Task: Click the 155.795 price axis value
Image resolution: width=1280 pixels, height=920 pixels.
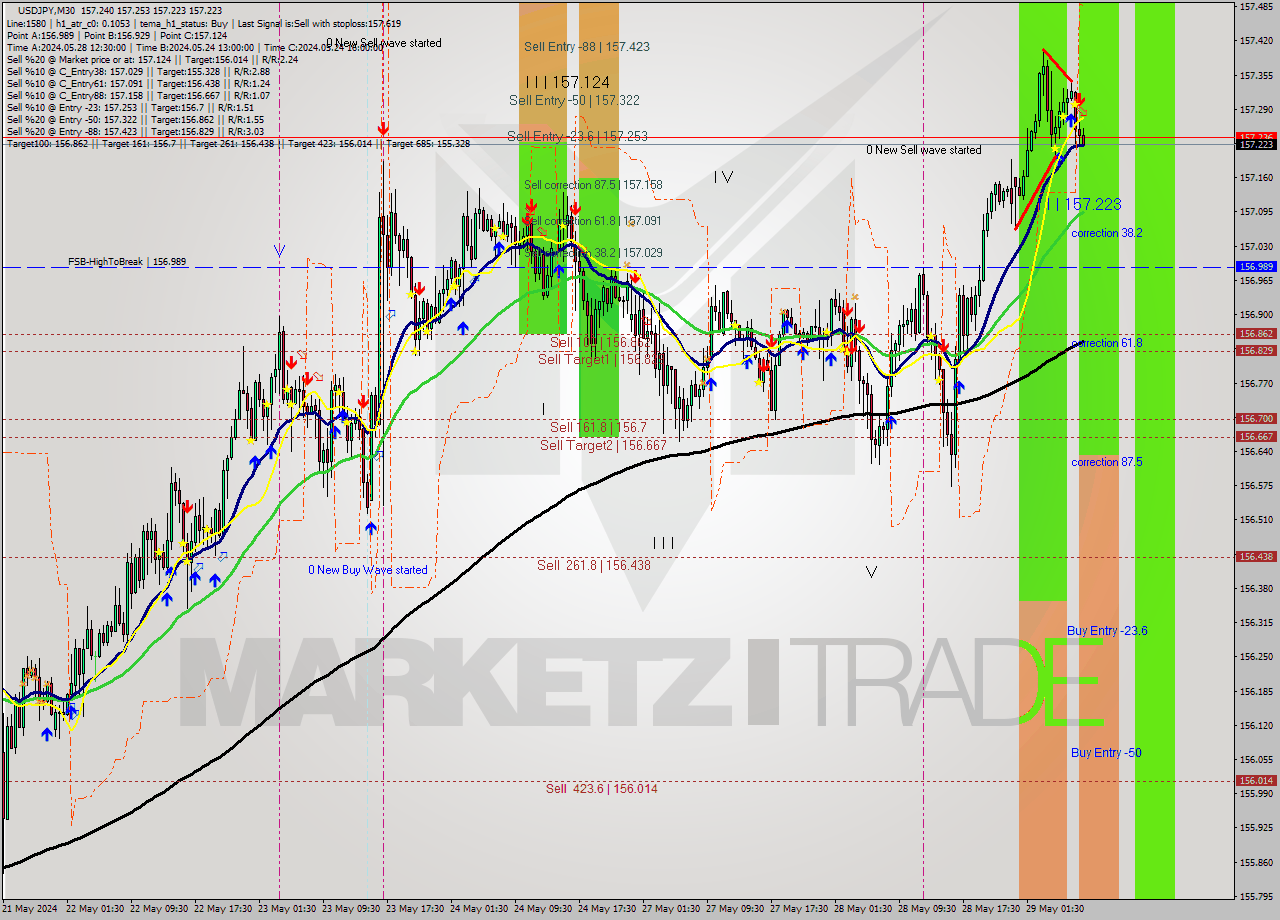Action: click(x=1255, y=896)
